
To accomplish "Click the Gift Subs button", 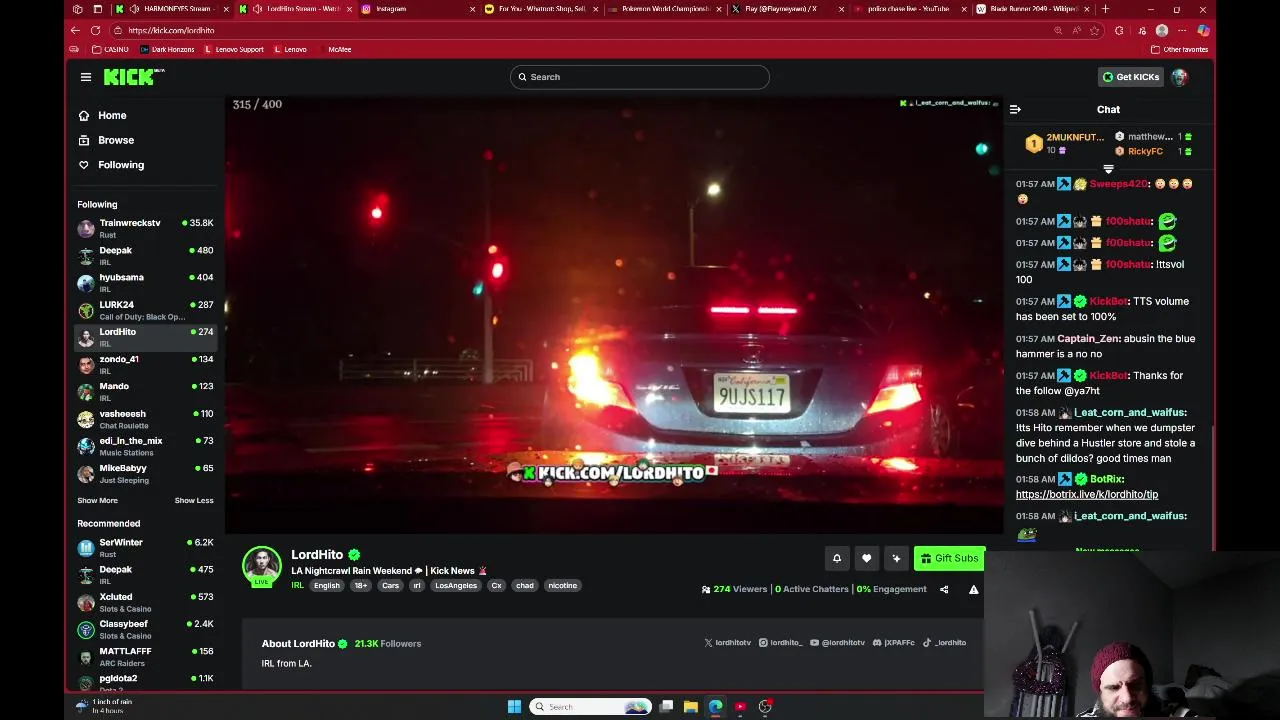I will pyautogui.click(x=949, y=558).
